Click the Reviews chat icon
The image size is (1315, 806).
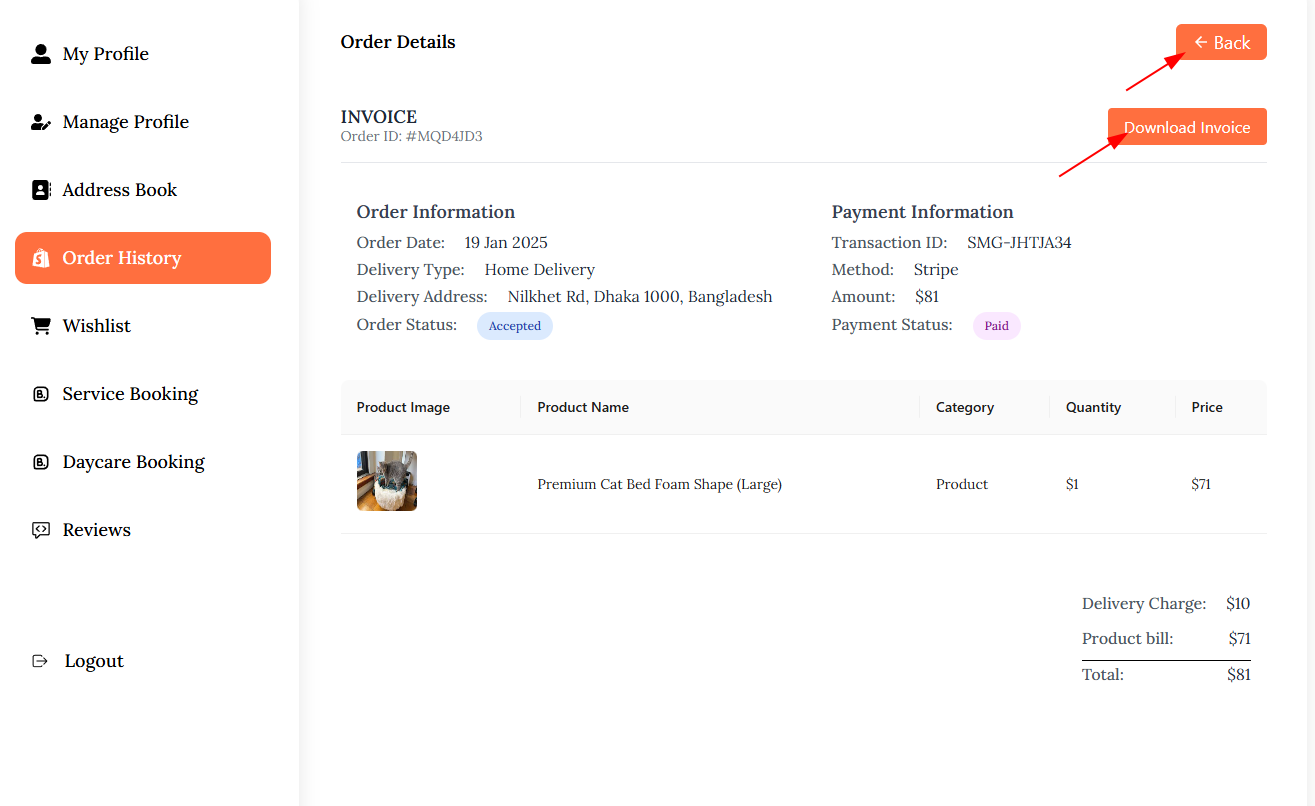click(41, 530)
